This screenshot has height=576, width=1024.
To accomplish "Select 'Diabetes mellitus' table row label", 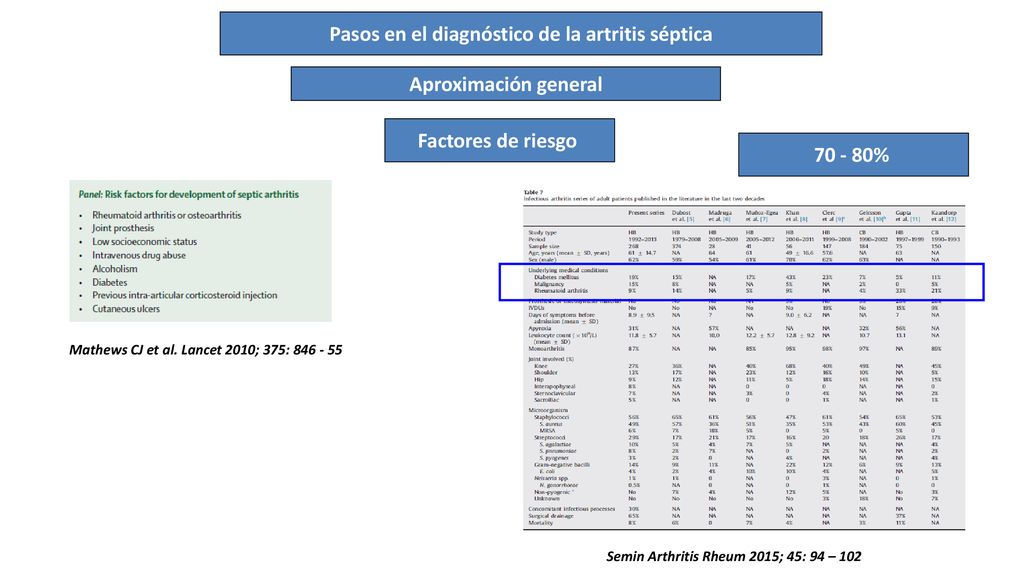I will click(556, 277).
